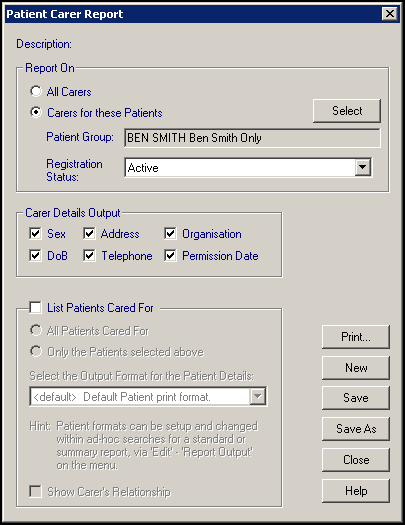Click the Save button
Screen dimensions: 405x525
click(356, 398)
